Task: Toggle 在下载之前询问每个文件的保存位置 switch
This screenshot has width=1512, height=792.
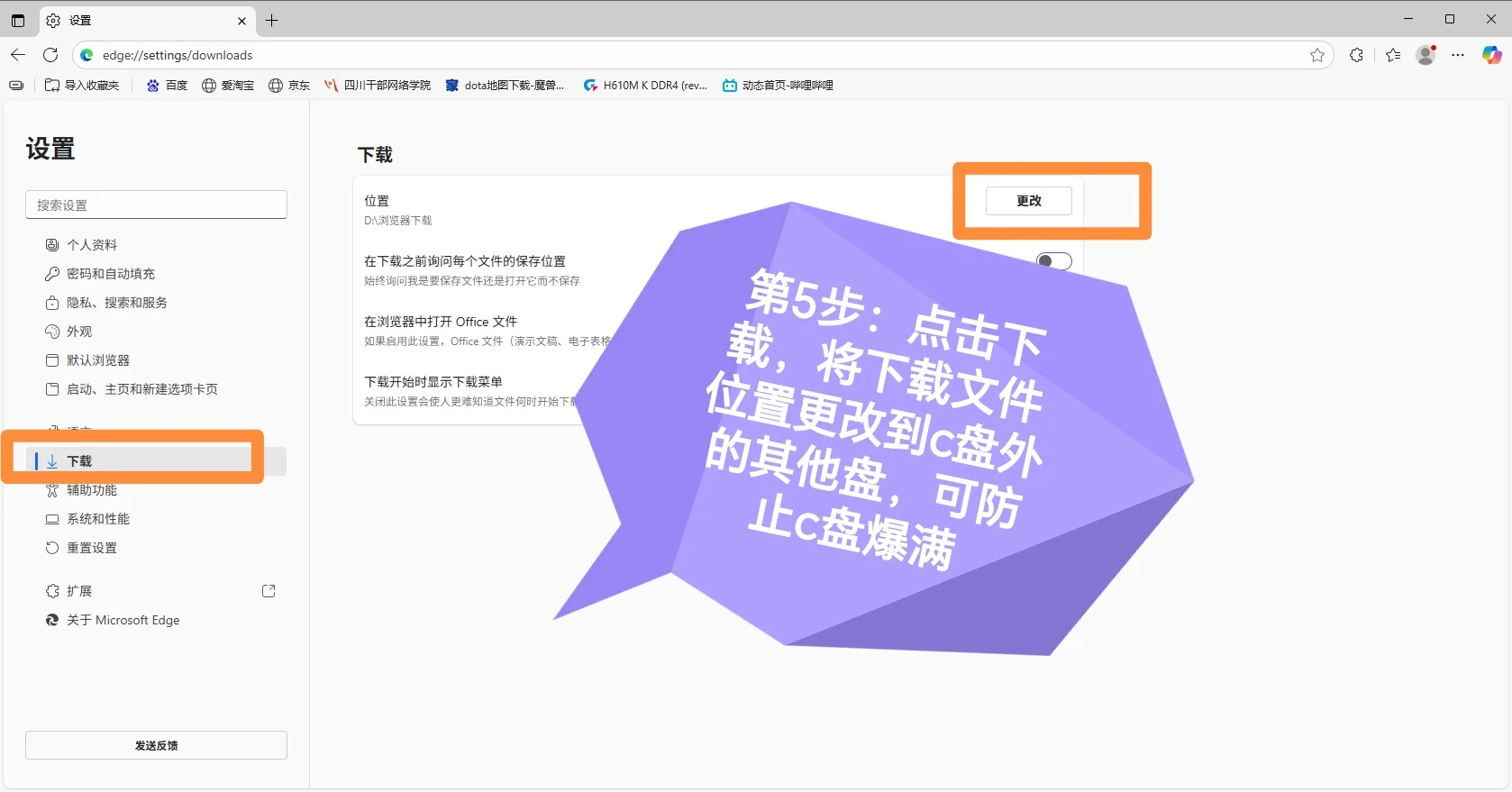Action: click(x=1053, y=261)
